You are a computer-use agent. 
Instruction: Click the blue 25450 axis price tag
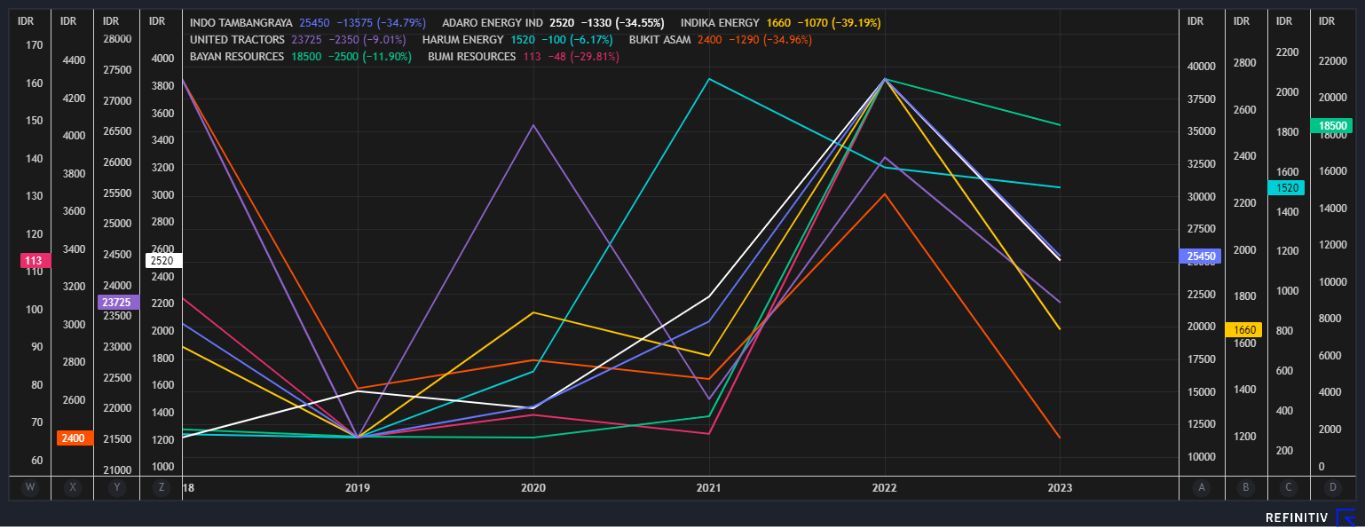pyautogui.click(x=1201, y=256)
